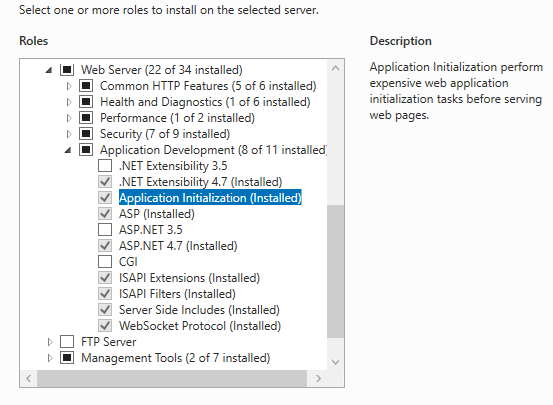Expand the Performance node arrow

(x=69, y=118)
